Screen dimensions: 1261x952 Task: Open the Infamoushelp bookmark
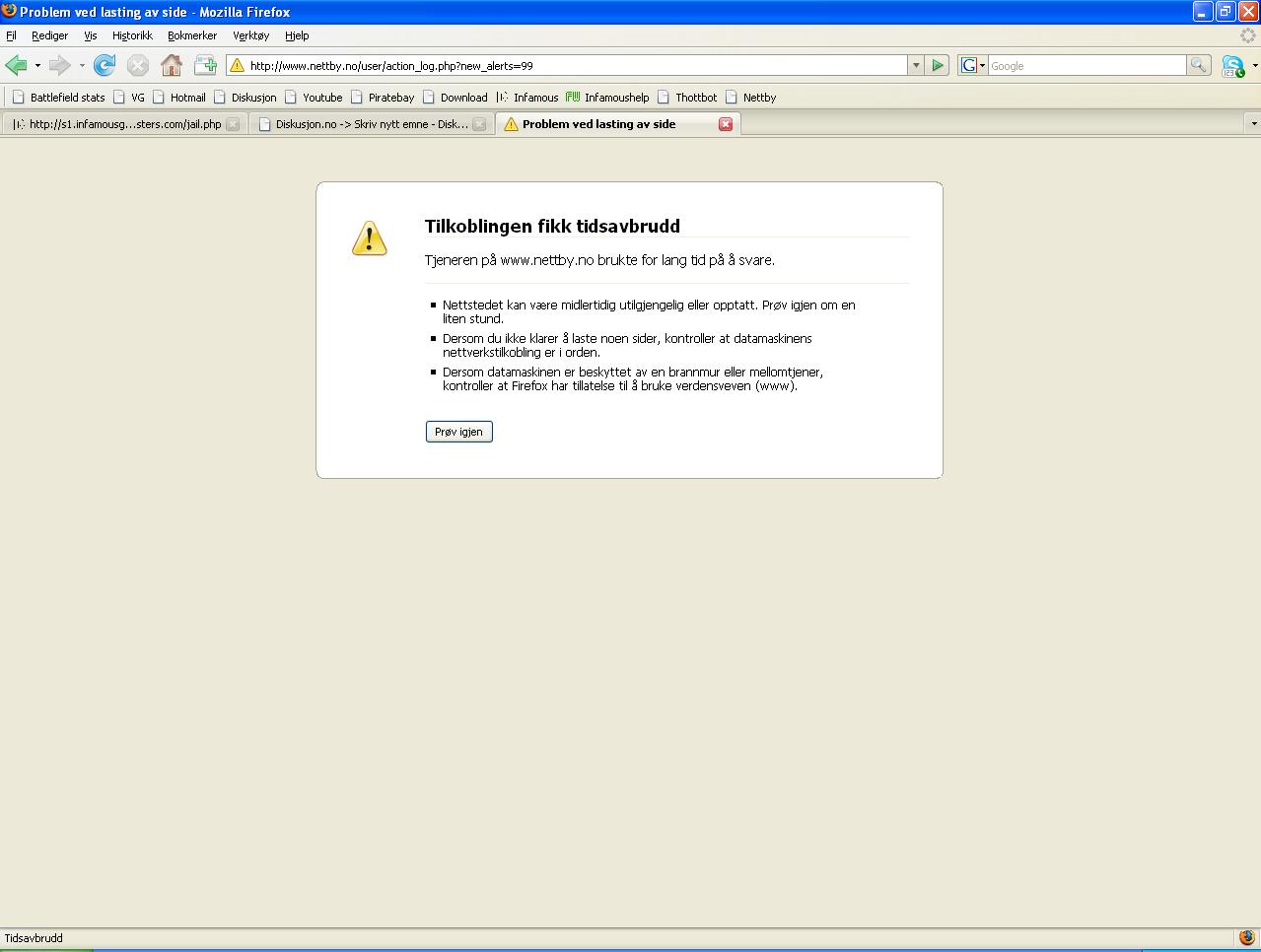607,98
